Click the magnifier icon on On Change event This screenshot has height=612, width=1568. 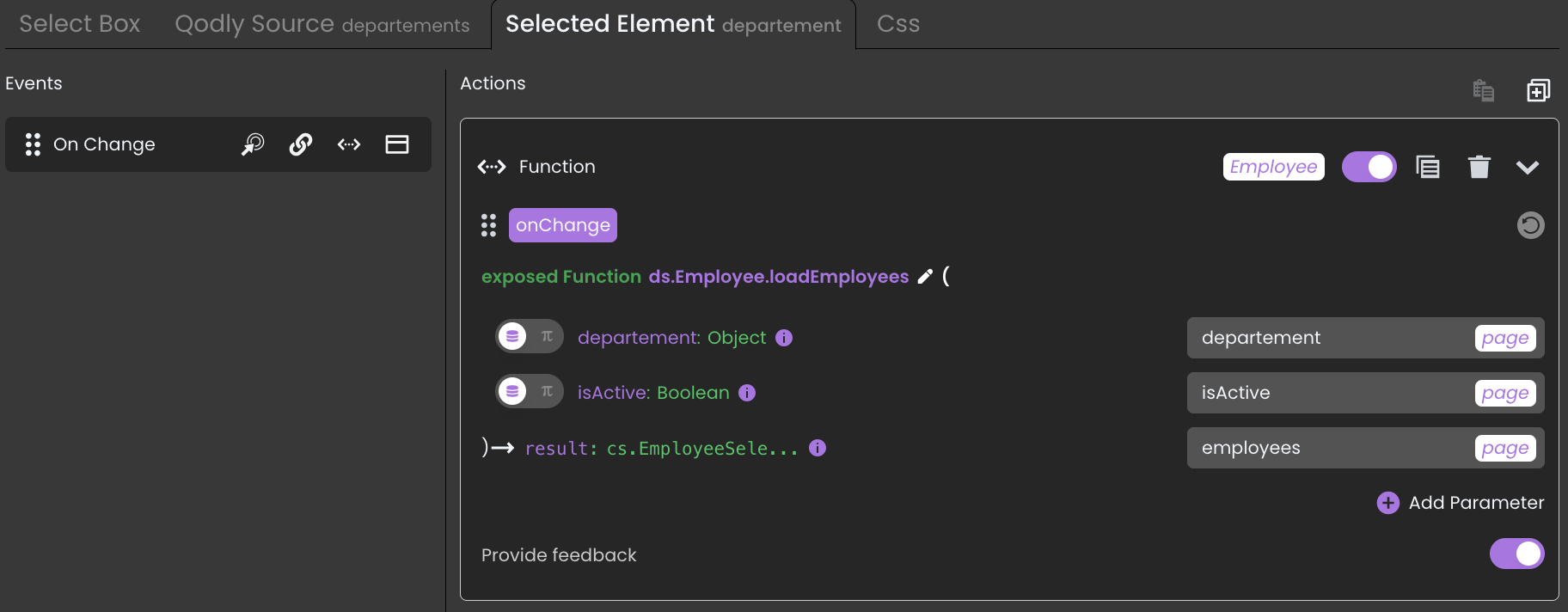pos(253,144)
